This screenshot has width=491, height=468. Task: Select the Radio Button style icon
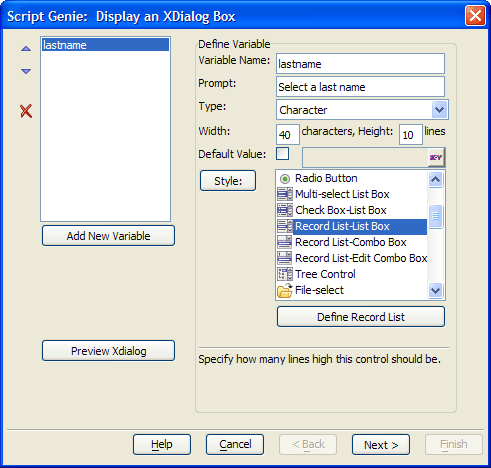click(x=285, y=179)
